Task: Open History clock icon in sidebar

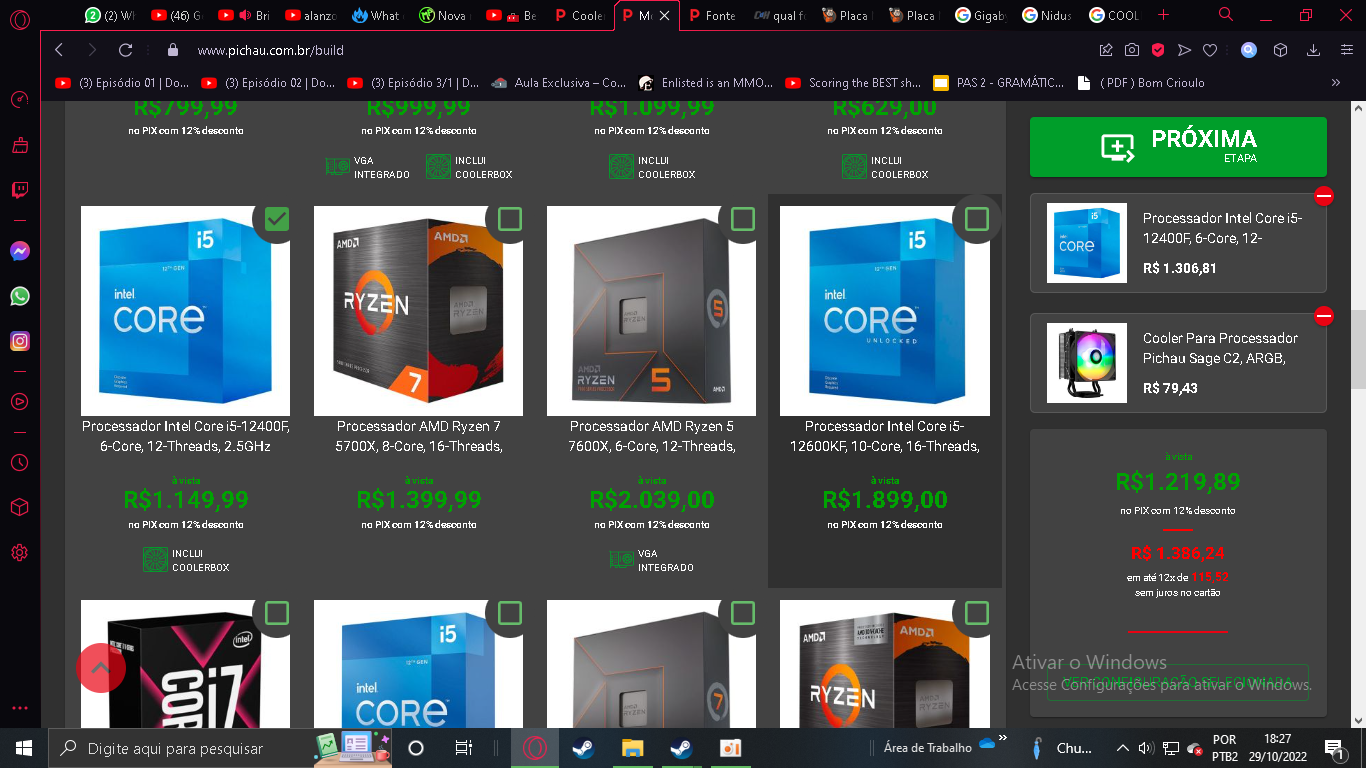Action: coord(20,463)
